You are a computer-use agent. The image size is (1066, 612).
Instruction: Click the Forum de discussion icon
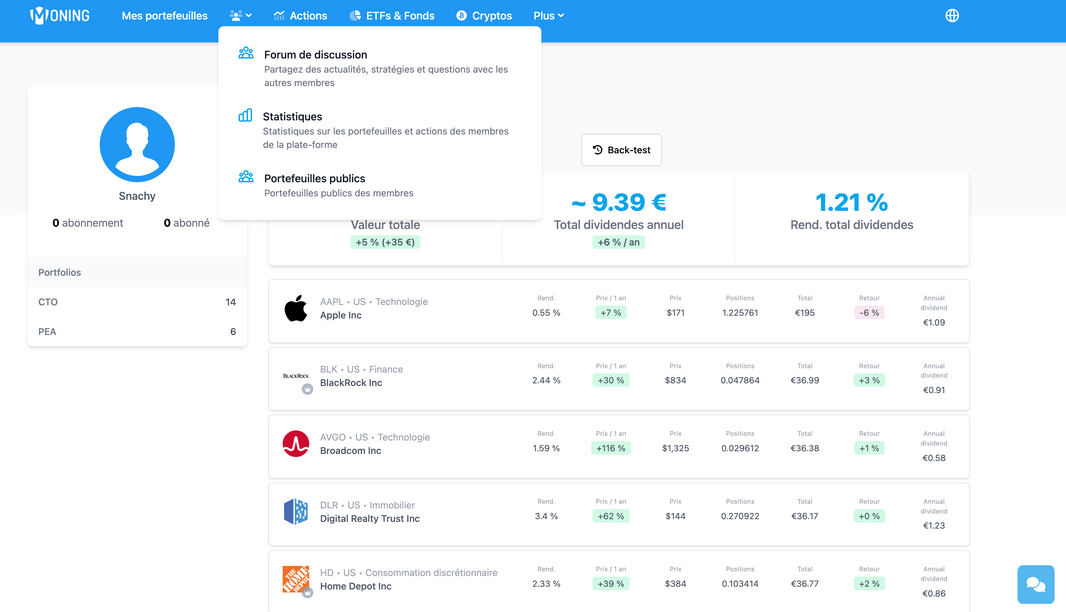click(x=245, y=53)
